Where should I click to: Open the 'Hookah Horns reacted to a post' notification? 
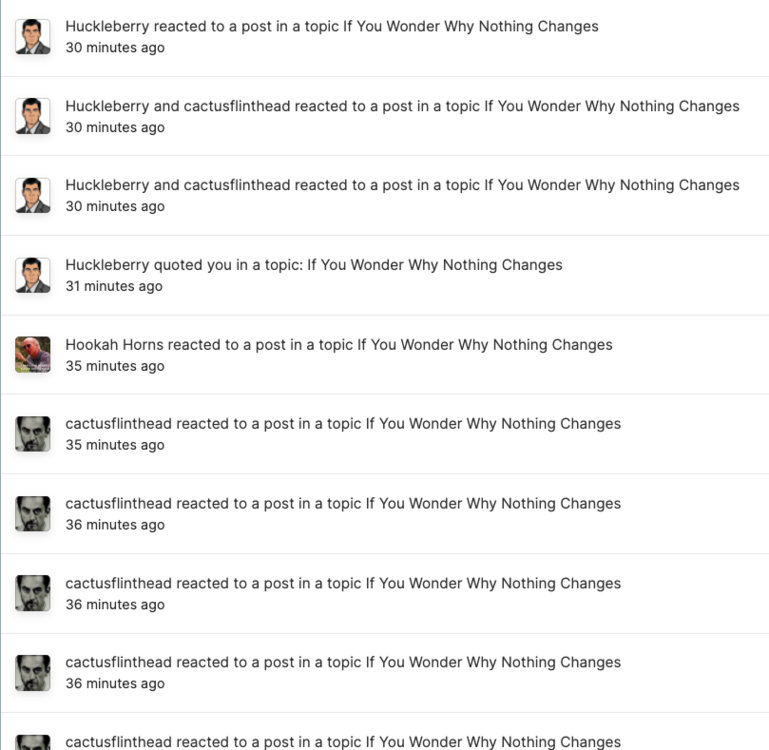click(x=338, y=345)
